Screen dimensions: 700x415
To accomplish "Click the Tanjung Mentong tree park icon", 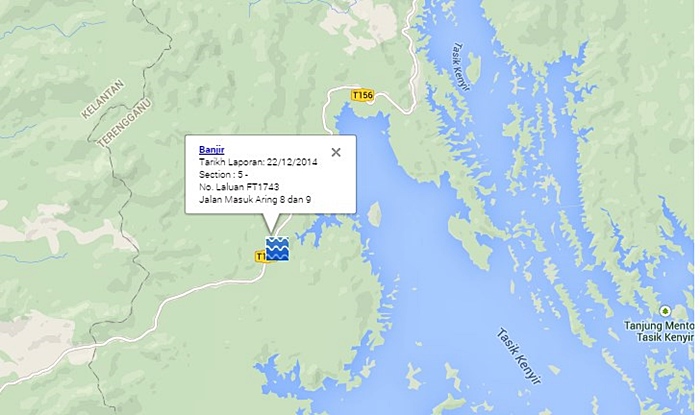I will (x=665, y=311).
